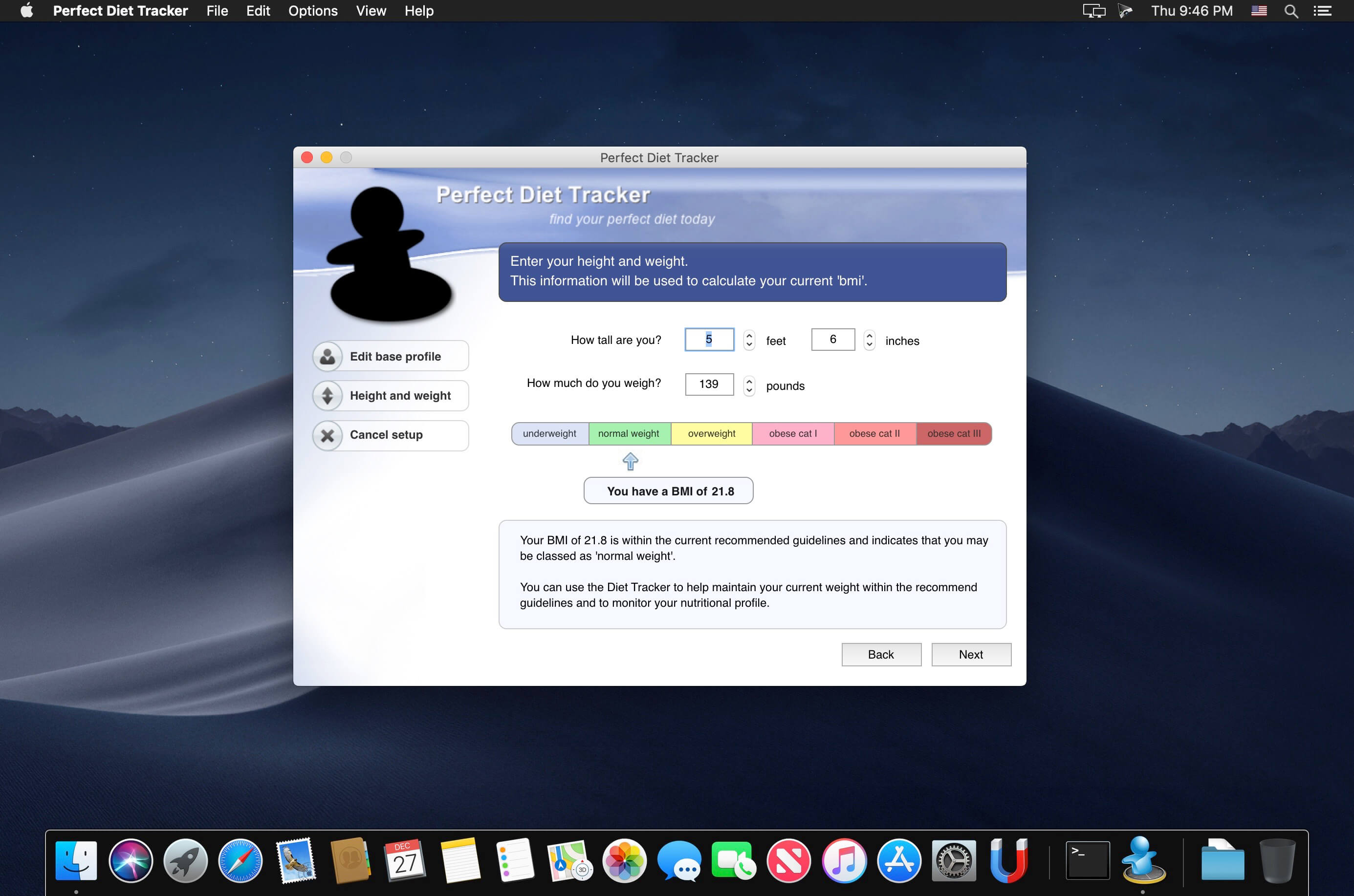Screen dimensions: 1354x896
Task: Click the Perfect Diet Tracker dock icon
Action: point(1143,860)
